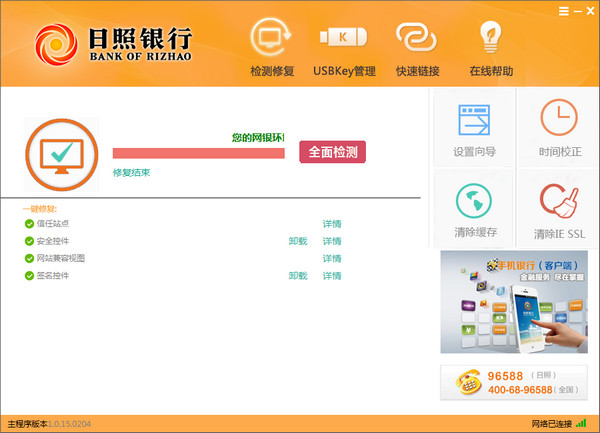600x433 pixels.
Task: Open the 在线帮助 lightbulb icon
Action: [x=491, y=37]
